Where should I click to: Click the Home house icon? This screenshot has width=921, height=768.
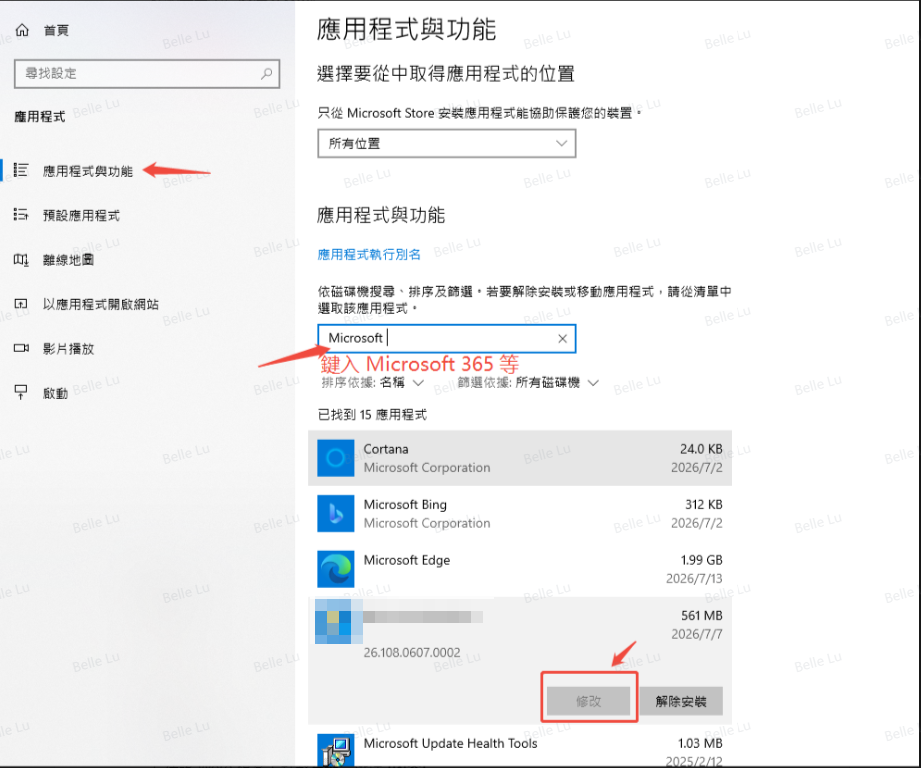[22, 30]
